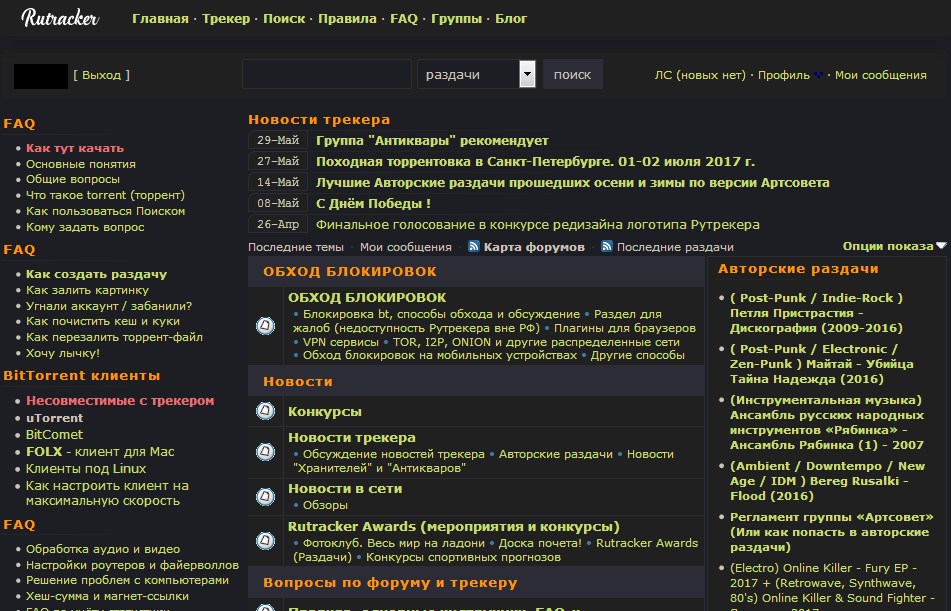Click the RSS icon beside Карта форумов
This screenshot has width=951, height=611.
[473, 246]
